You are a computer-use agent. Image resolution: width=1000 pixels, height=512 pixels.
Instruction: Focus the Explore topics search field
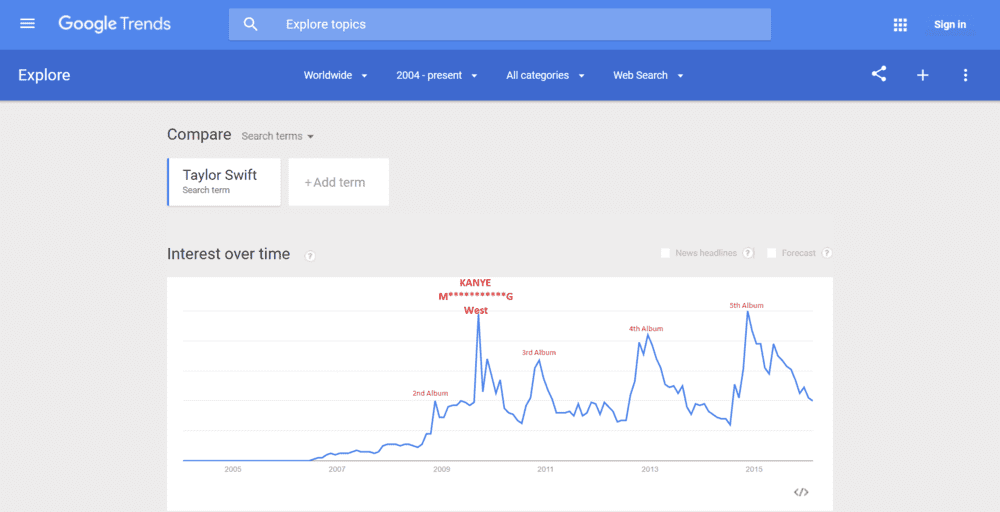tap(499, 24)
